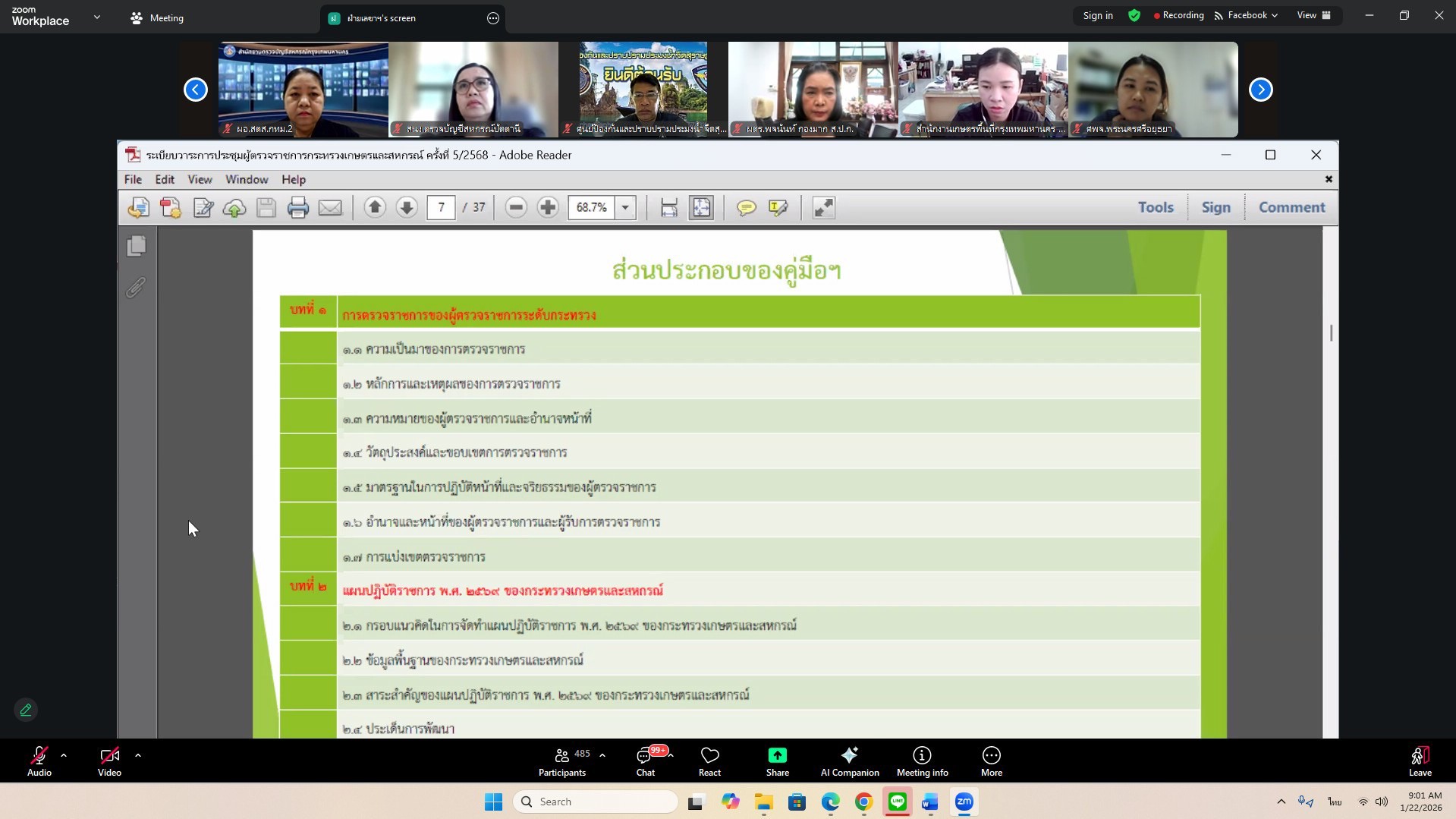The width and height of the screenshot is (1456, 819).
Task: Open the page thumbnails panel icon
Action: (137, 245)
